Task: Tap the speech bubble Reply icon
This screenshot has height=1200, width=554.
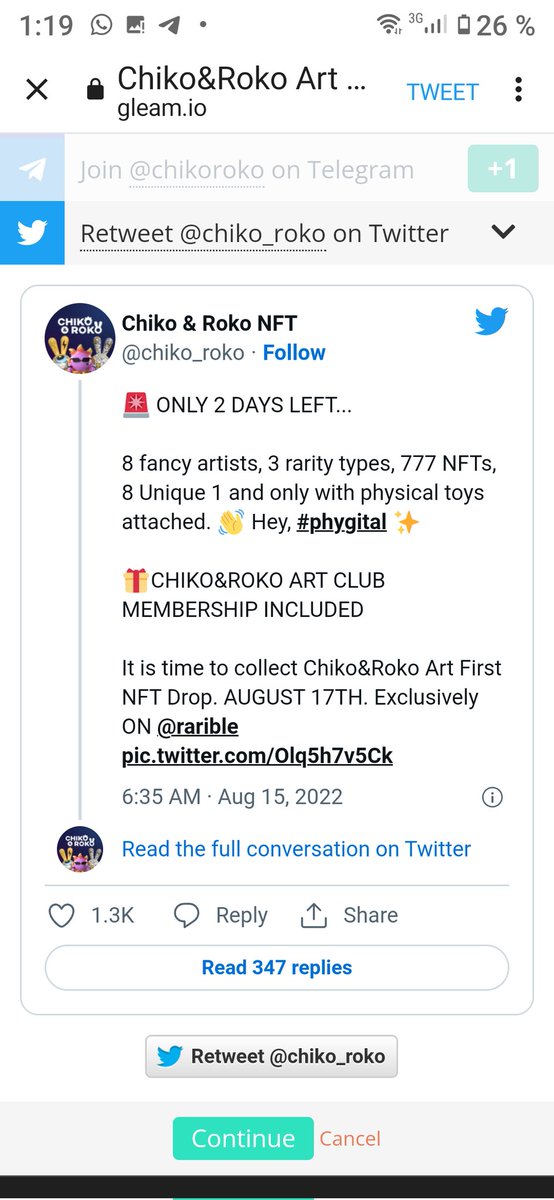Action: pyautogui.click(x=187, y=915)
